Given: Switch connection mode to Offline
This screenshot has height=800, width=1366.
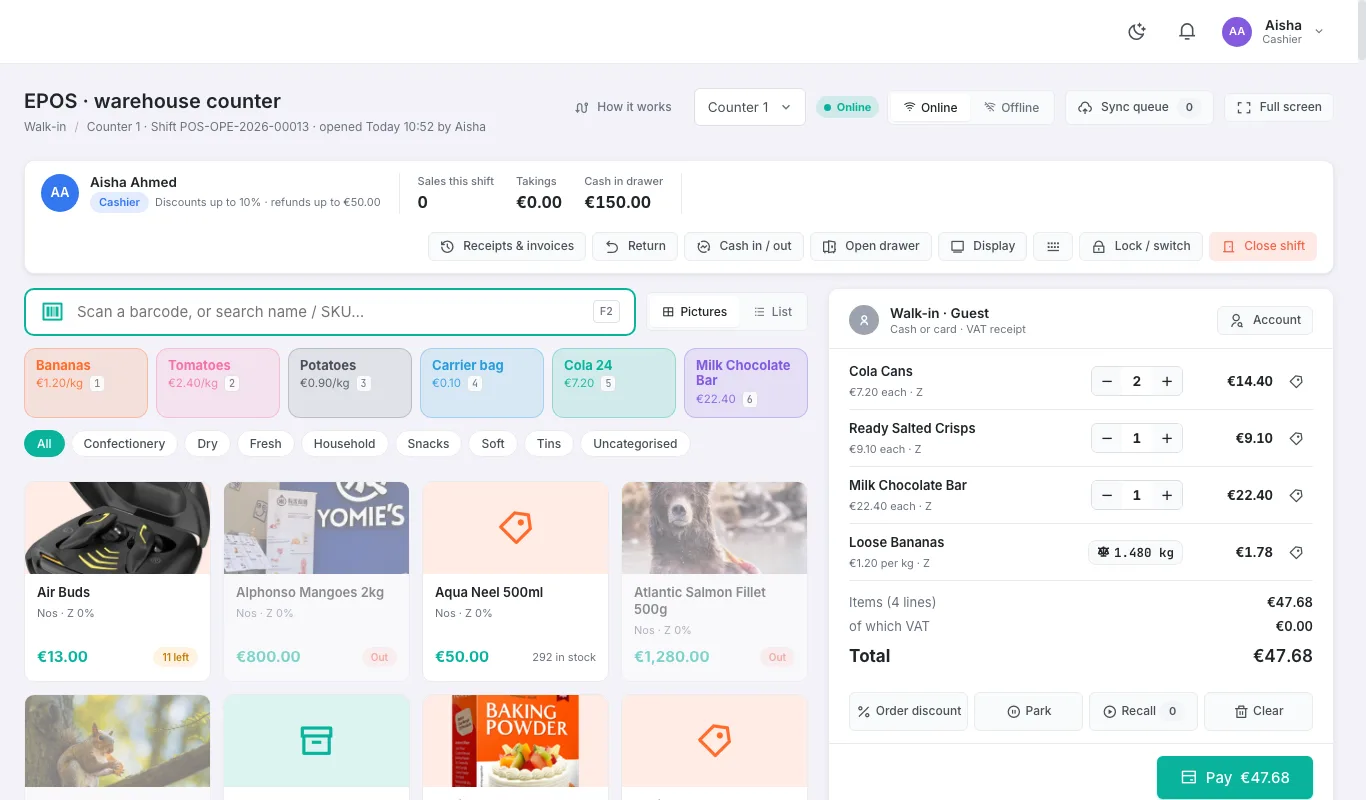Looking at the screenshot, I should (x=1011, y=107).
